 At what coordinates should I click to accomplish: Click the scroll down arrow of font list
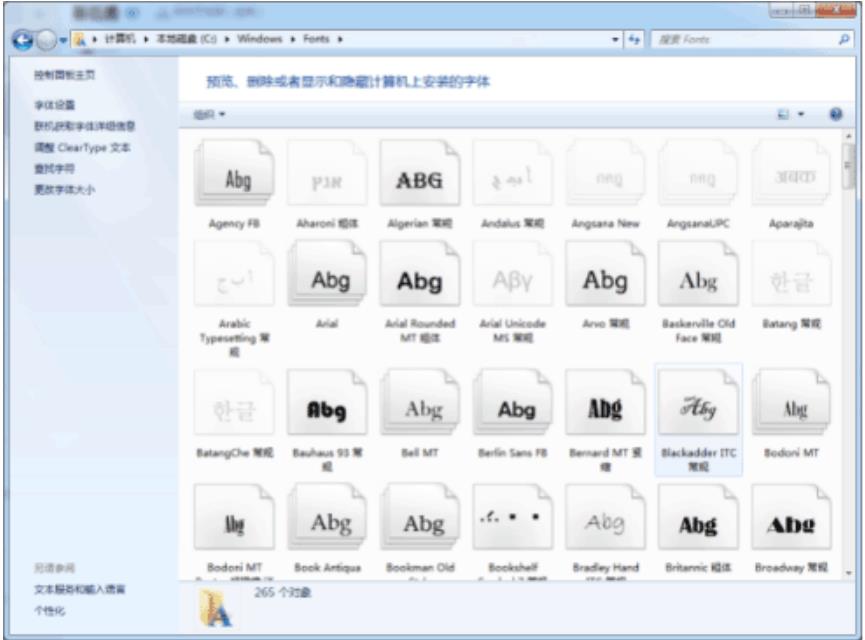pyautogui.click(x=848, y=573)
